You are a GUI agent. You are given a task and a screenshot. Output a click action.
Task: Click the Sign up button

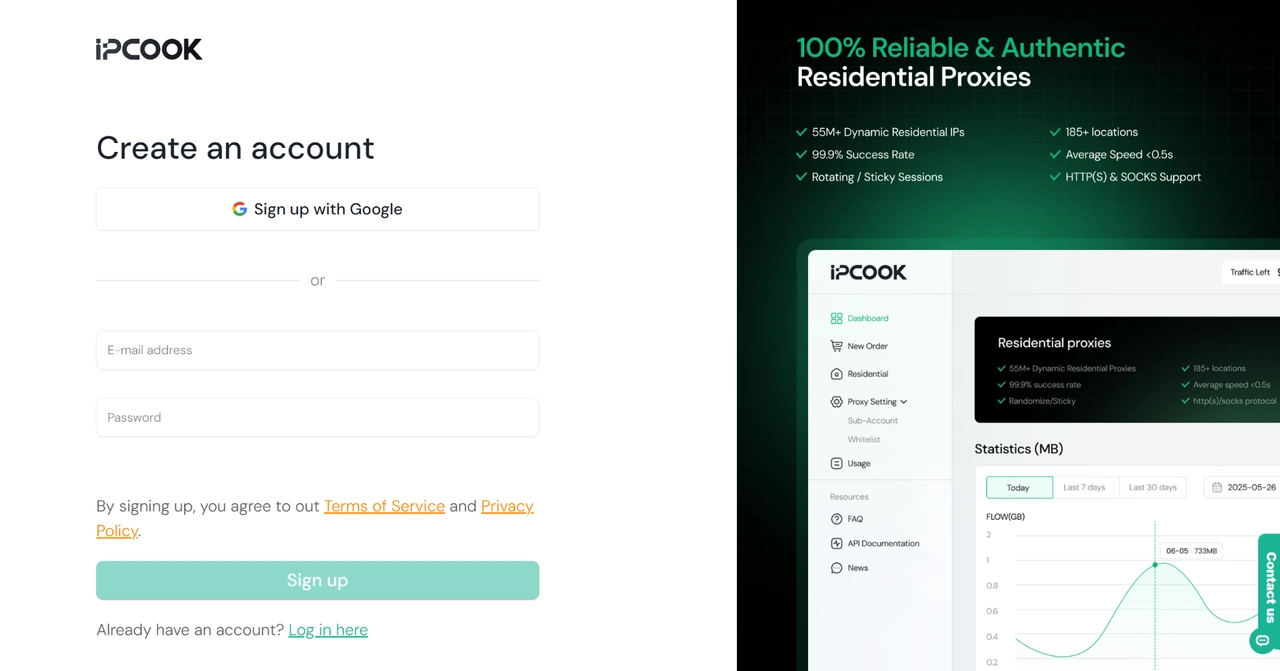317,580
